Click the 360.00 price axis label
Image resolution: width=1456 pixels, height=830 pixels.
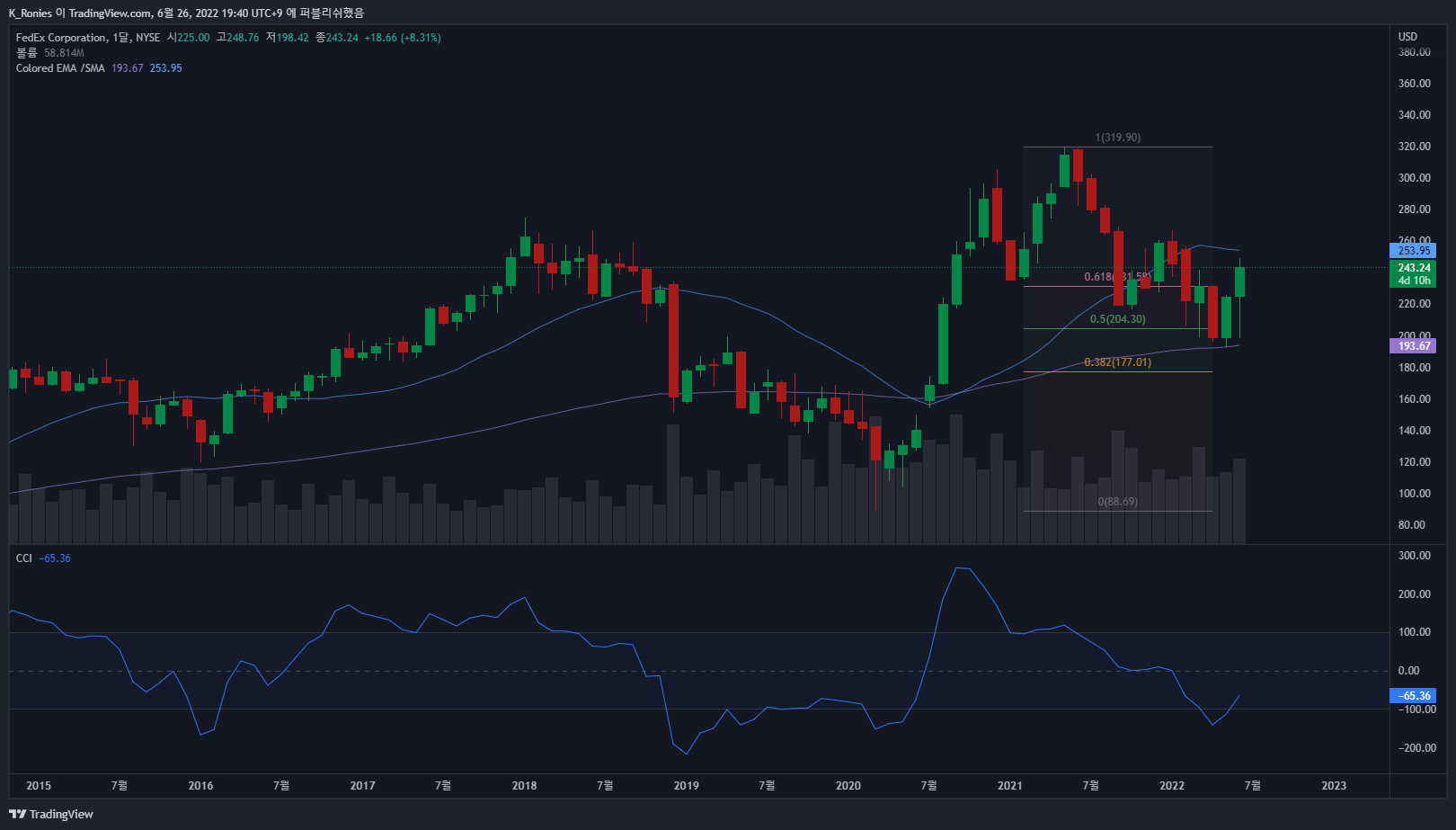(x=1415, y=84)
